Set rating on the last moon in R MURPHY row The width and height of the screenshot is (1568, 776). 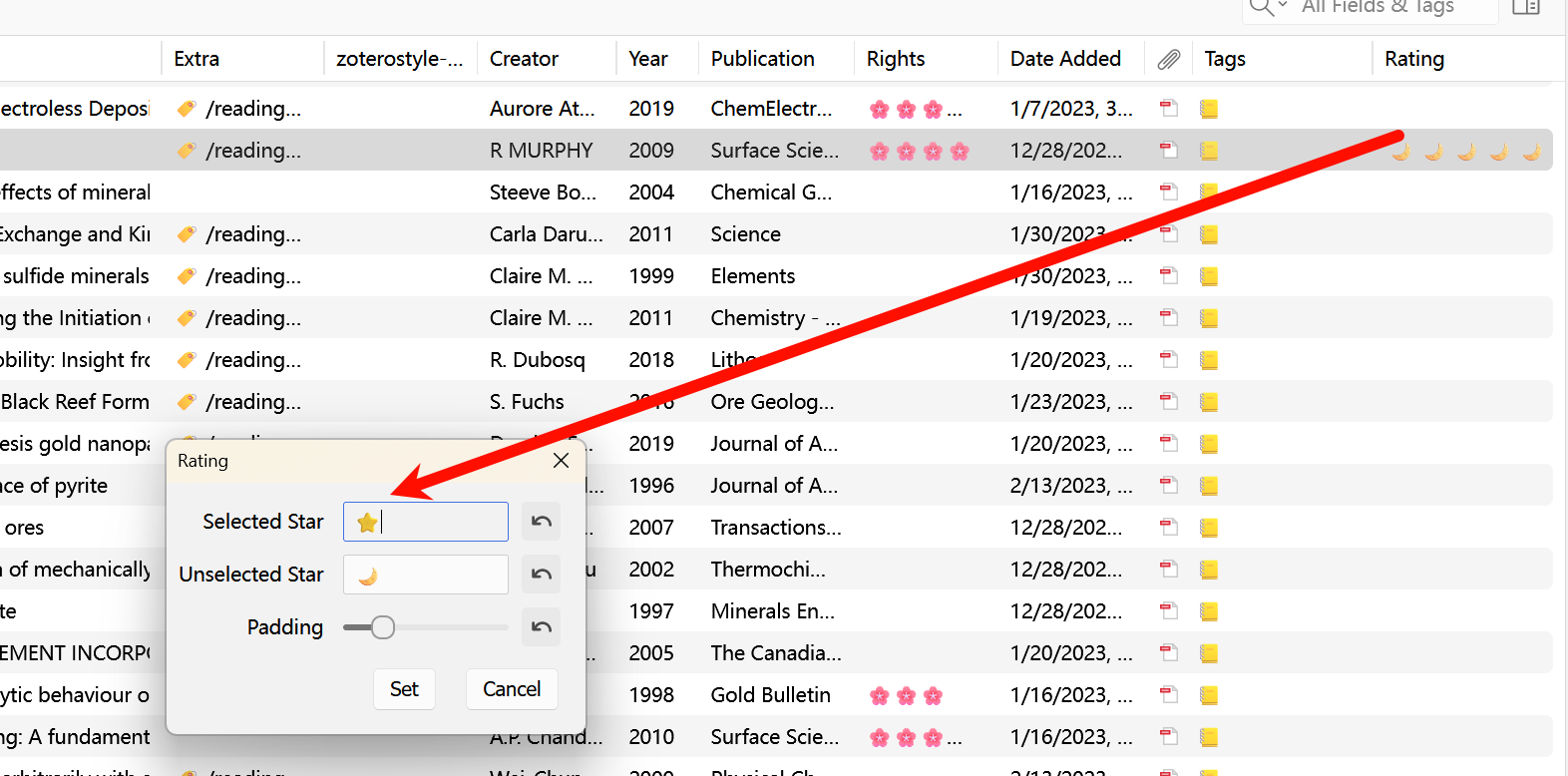click(1531, 152)
